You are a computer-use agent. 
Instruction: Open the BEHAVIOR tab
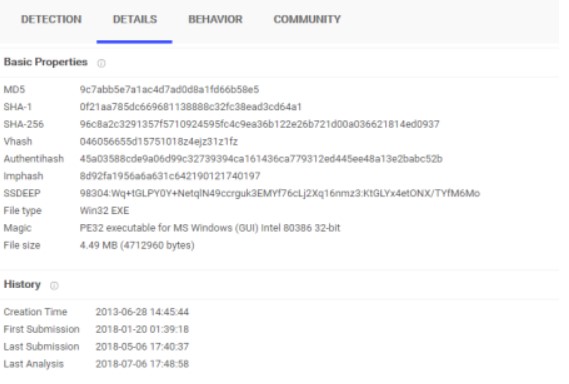pyautogui.click(x=215, y=20)
